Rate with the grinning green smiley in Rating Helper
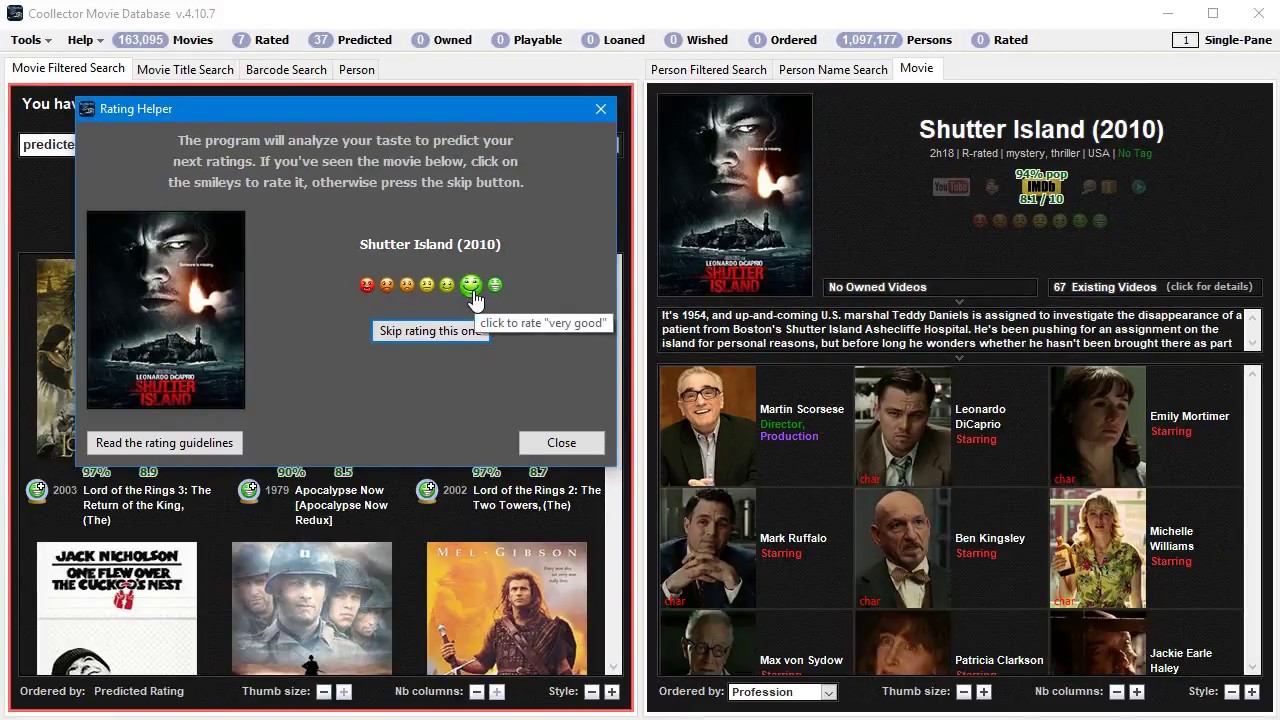The image size is (1280, 720). (x=495, y=285)
